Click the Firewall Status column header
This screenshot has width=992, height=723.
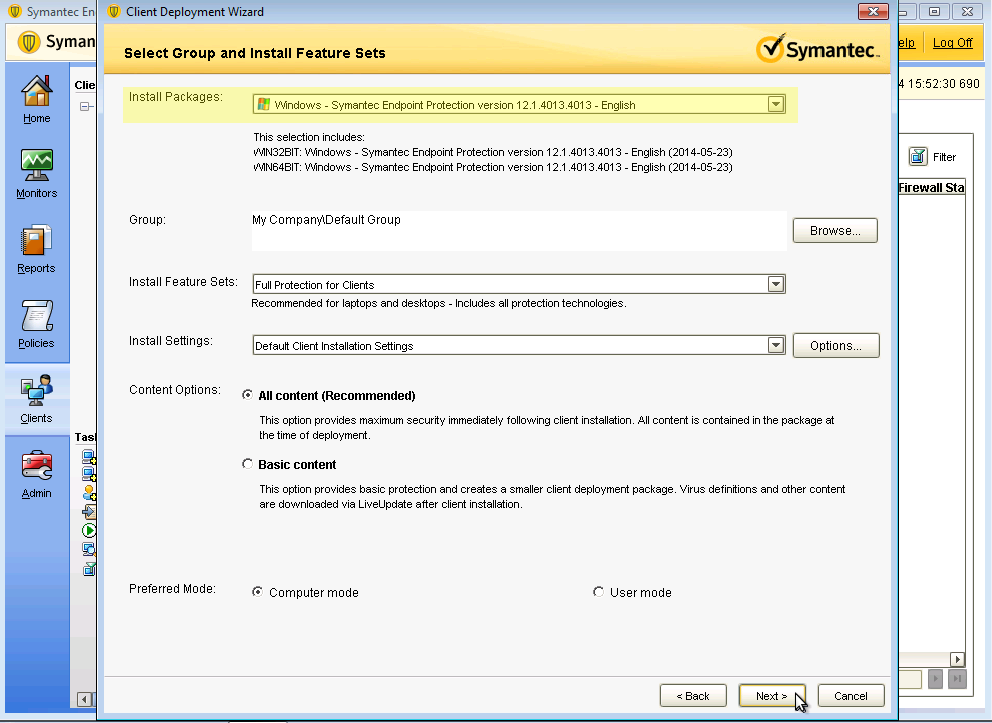coord(931,187)
